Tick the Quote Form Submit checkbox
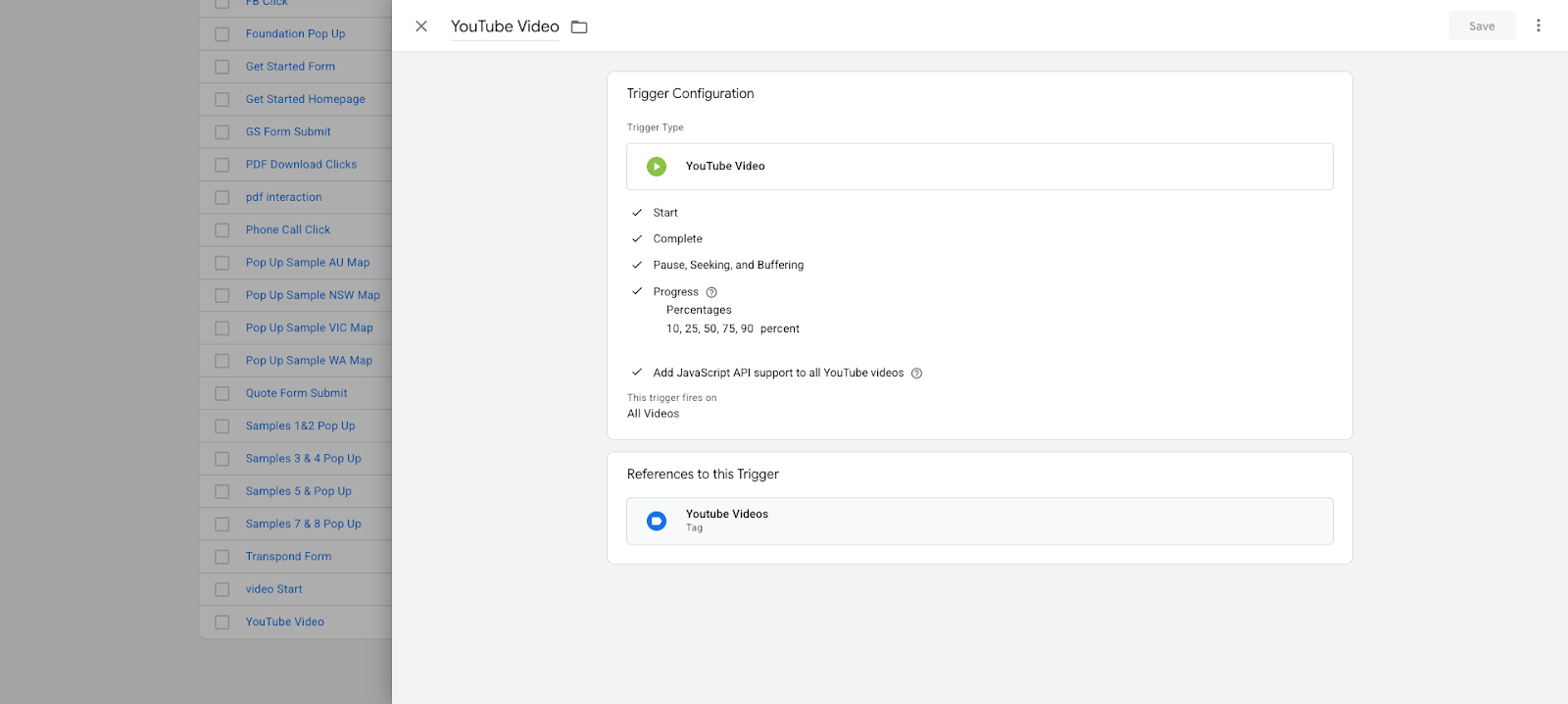The width and height of the screenshot is (1568, 704). 222,393
